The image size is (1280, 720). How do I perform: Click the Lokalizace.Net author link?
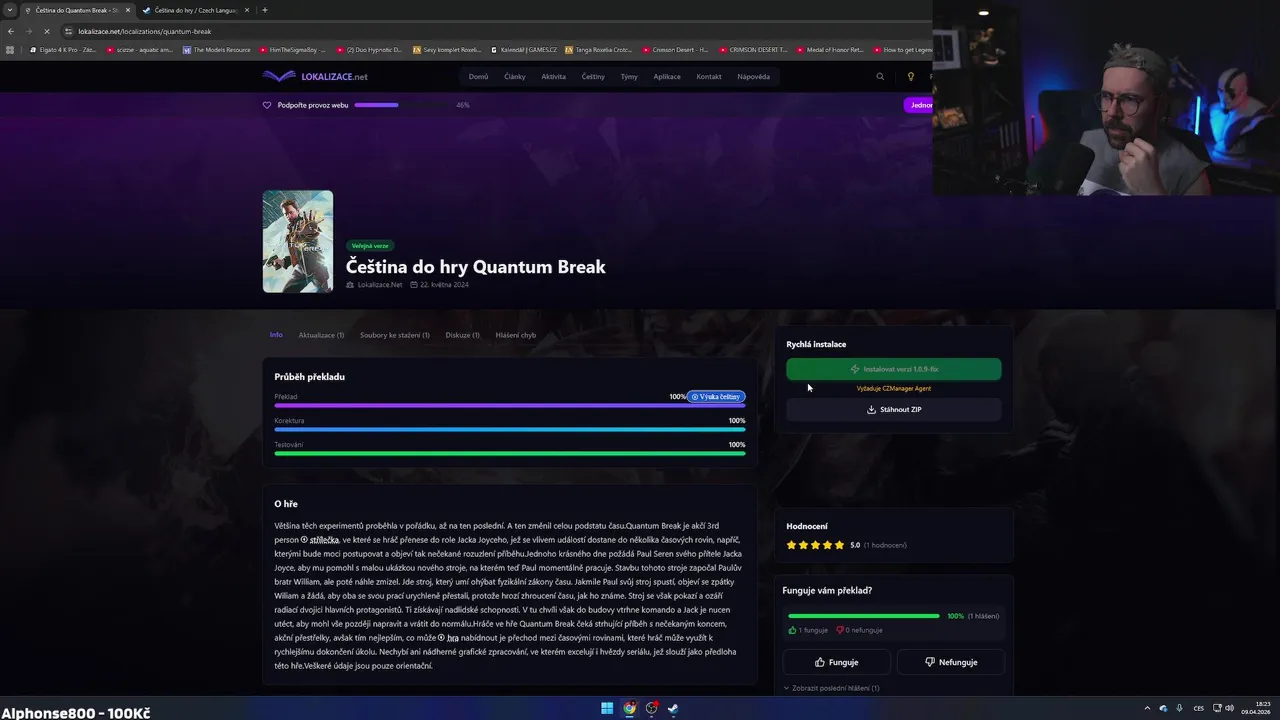380,285
